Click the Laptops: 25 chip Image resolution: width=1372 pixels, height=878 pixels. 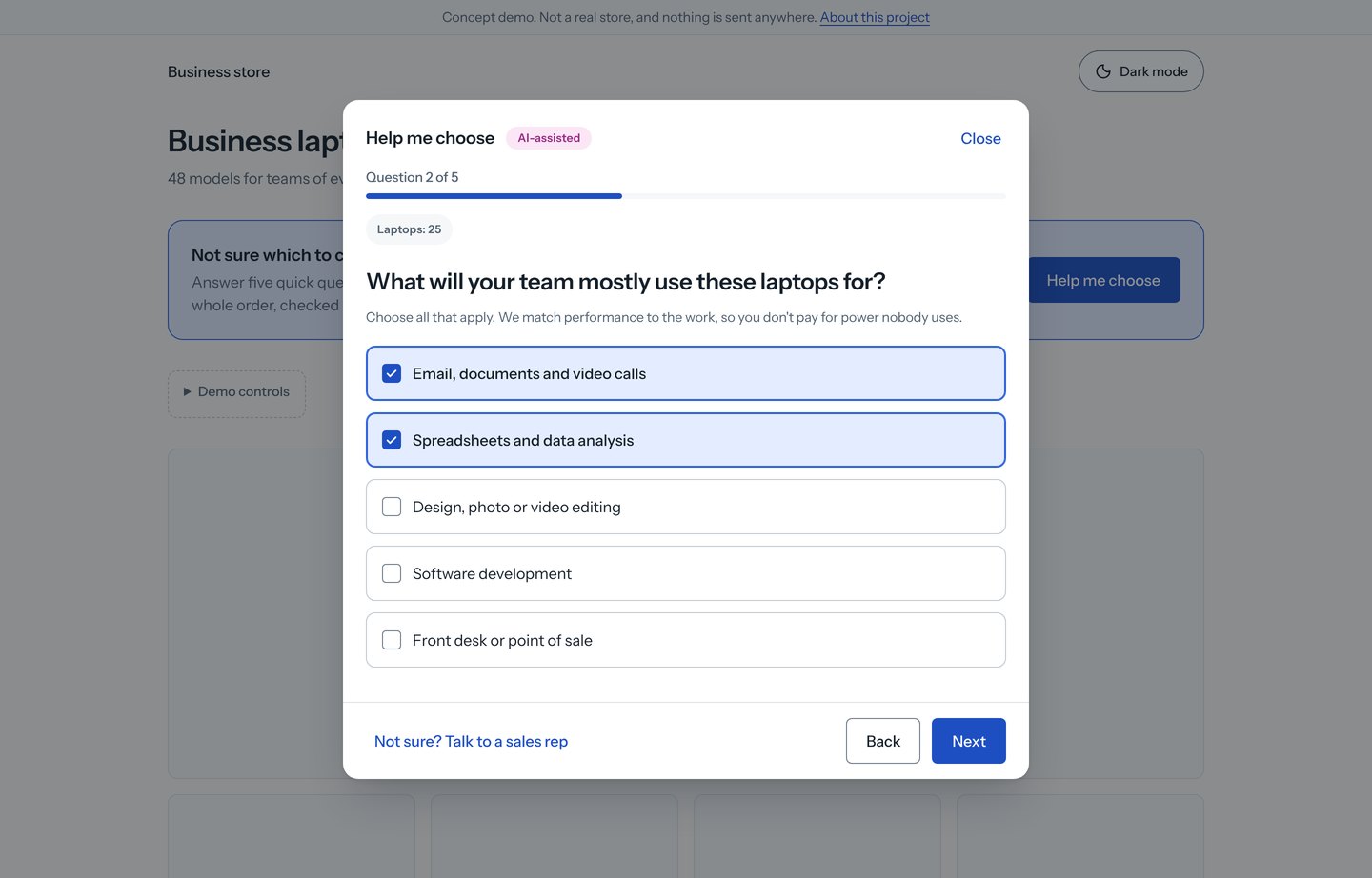[x=409, y=229]
